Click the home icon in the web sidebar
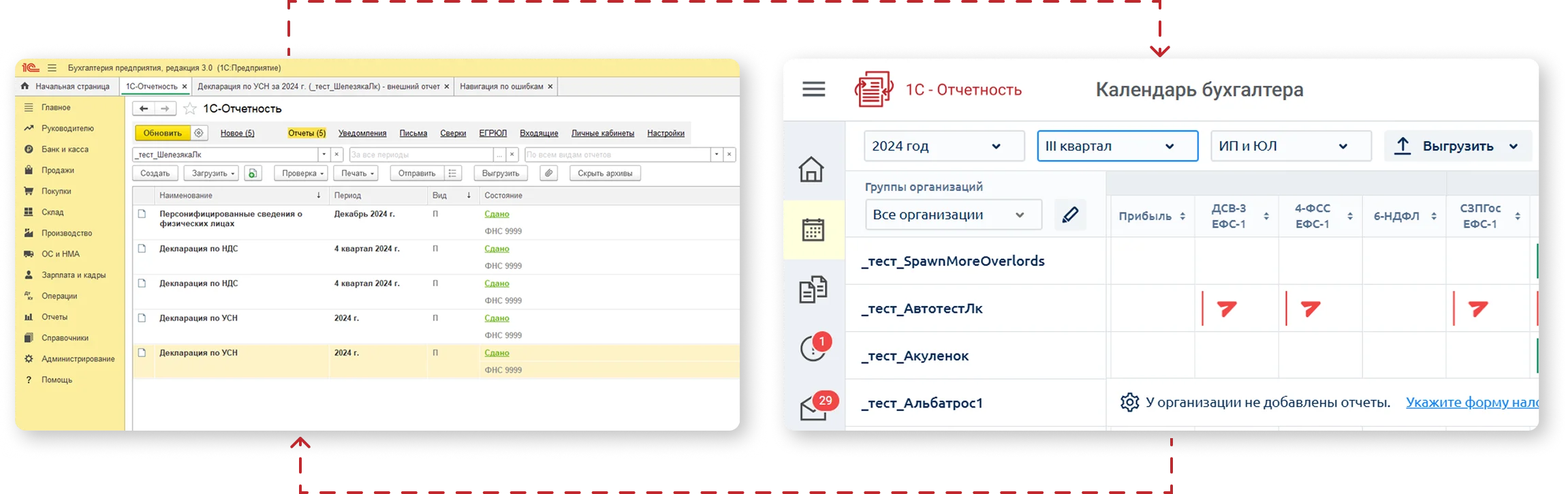The height and width of the screenshot is (494, 1568). coord(811,170)
